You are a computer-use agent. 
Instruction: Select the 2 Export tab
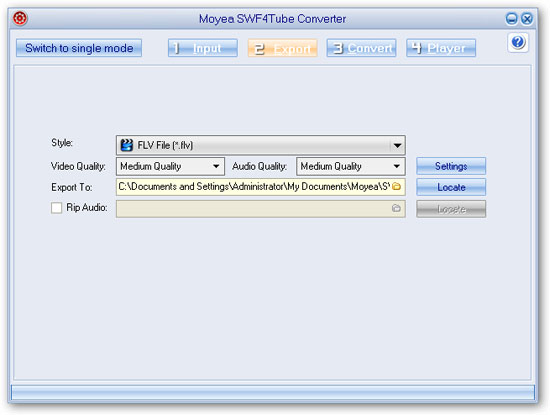pyautogui.click(x=283, y=48)
